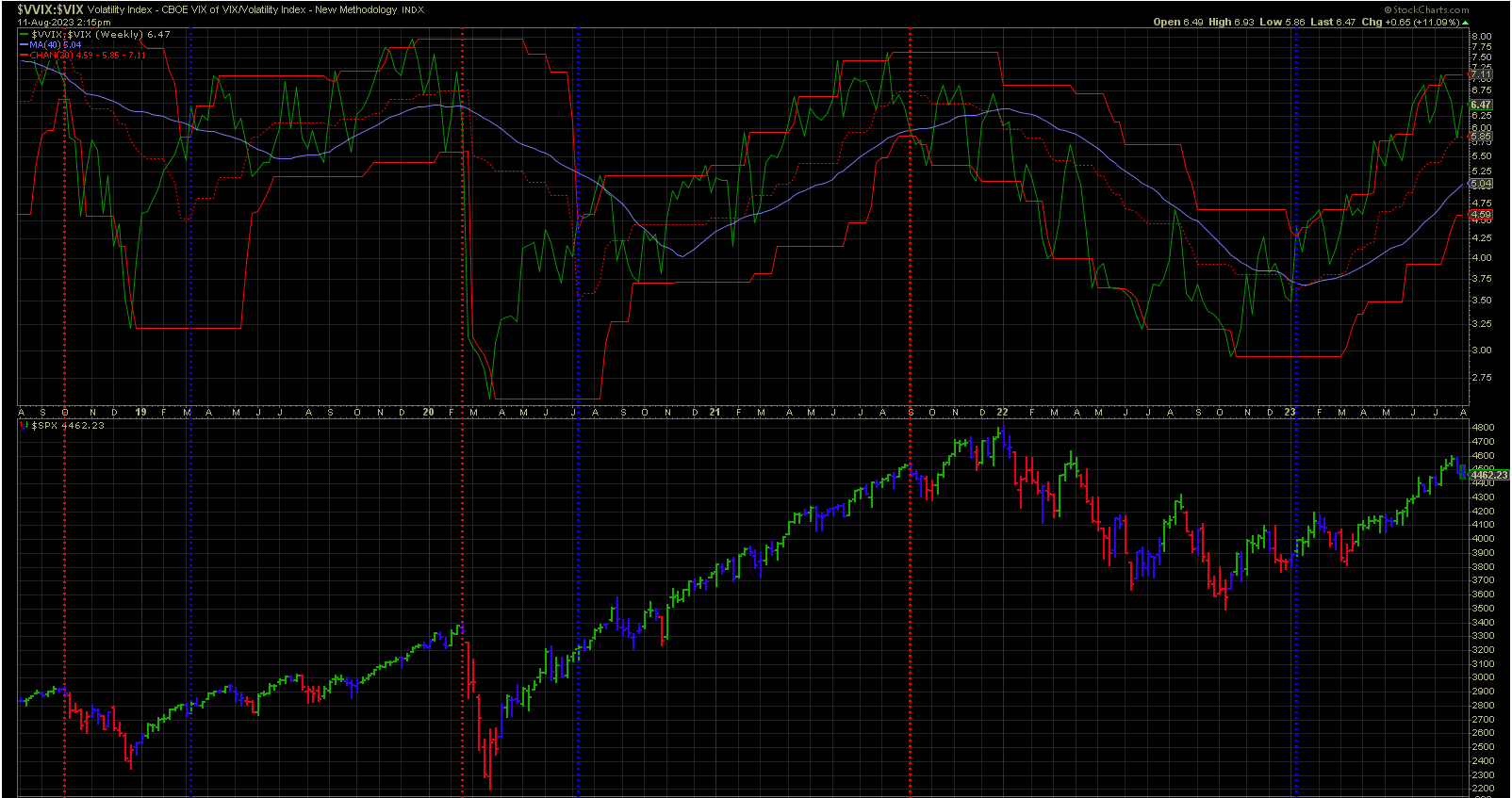Click the red 7.11 upper channel price tag
This screenshot has height=798, width=1512.
(1481, 74)
